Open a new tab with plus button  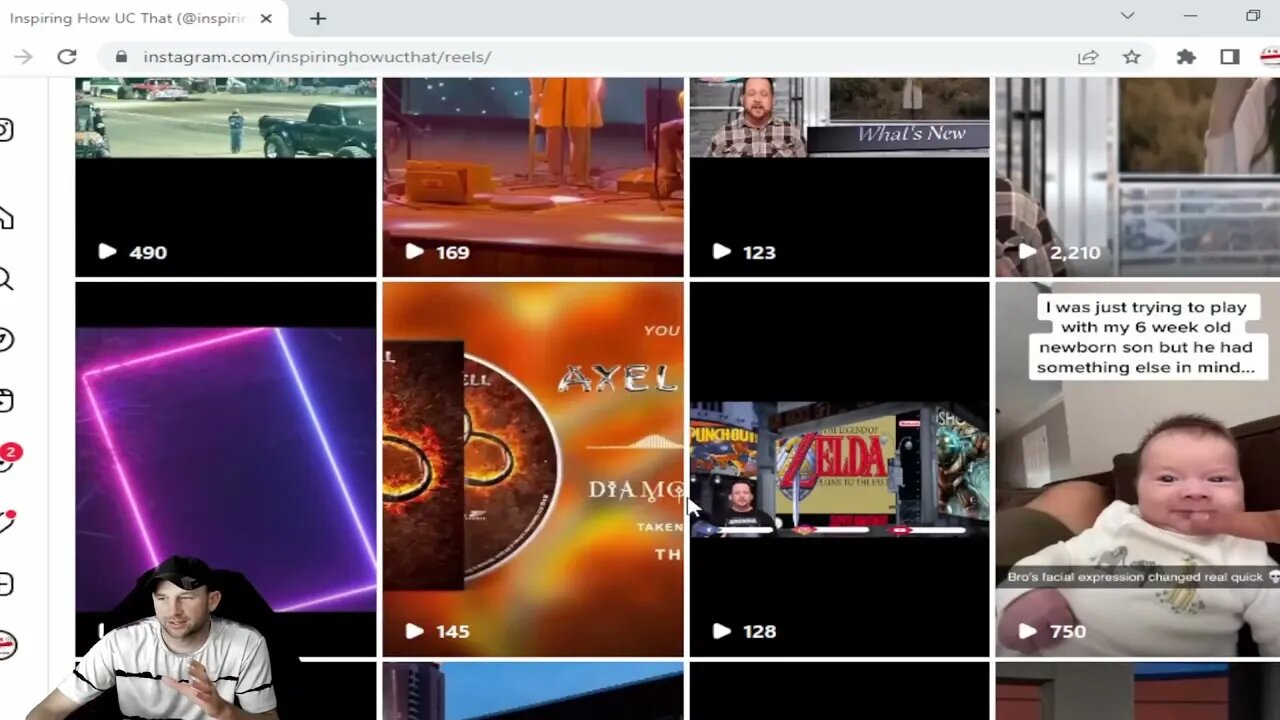[x=317, y=18]
